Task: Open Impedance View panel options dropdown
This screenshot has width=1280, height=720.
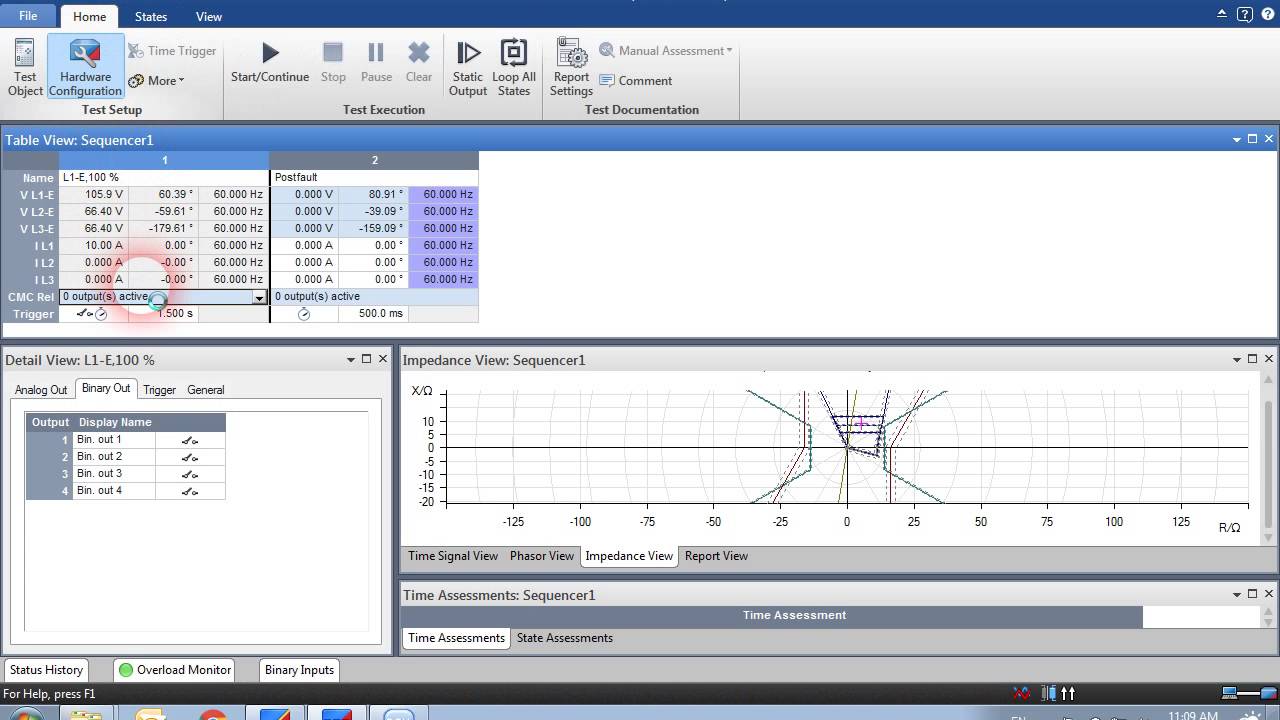Action: (x=1236, y=360)
